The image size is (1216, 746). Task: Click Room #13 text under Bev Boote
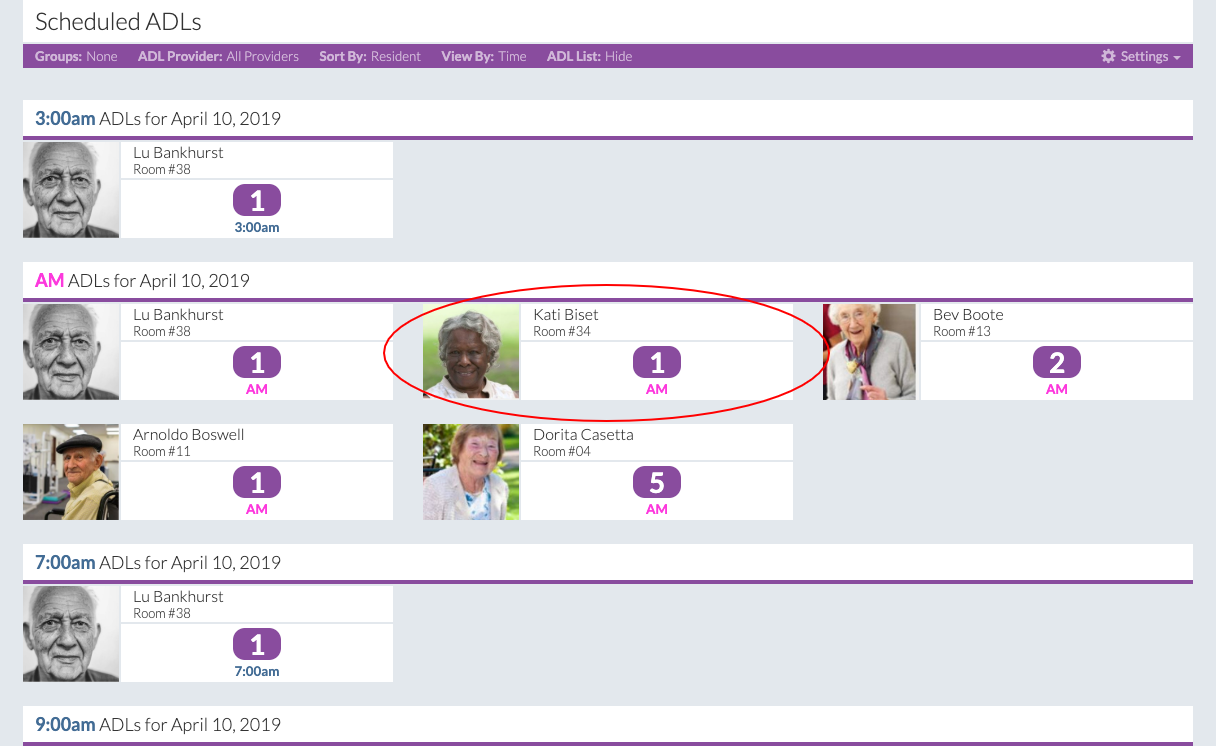tap(962, 331)
